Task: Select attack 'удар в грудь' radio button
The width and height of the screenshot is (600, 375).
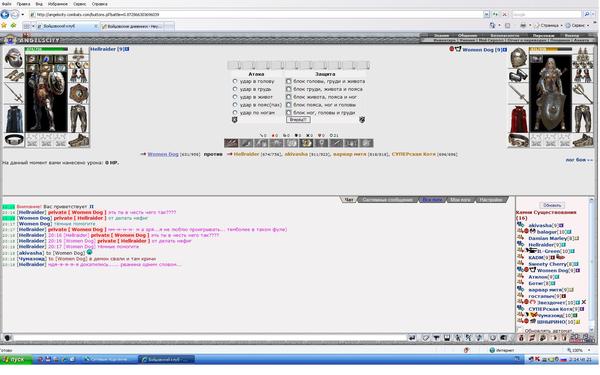Action: pos(235,89)
